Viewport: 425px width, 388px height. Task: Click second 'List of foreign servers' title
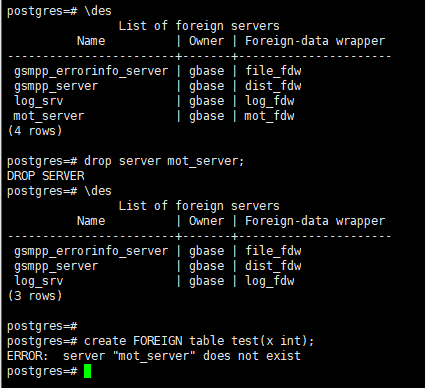(x=199, y=206)
